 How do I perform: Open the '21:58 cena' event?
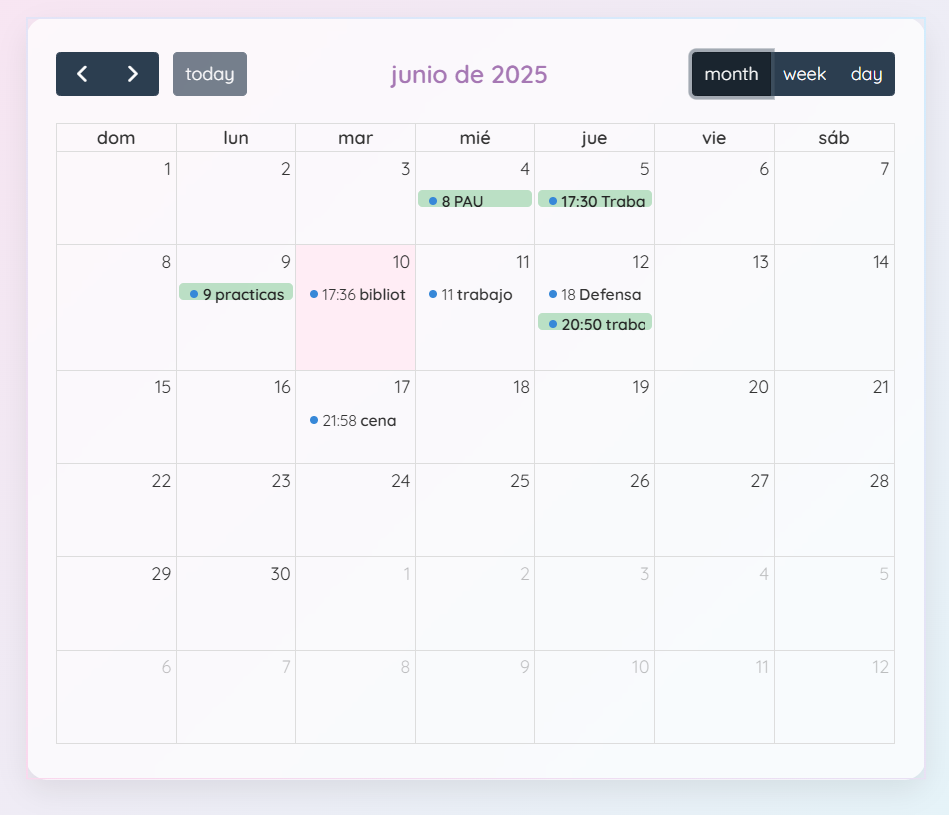point(356,420)
